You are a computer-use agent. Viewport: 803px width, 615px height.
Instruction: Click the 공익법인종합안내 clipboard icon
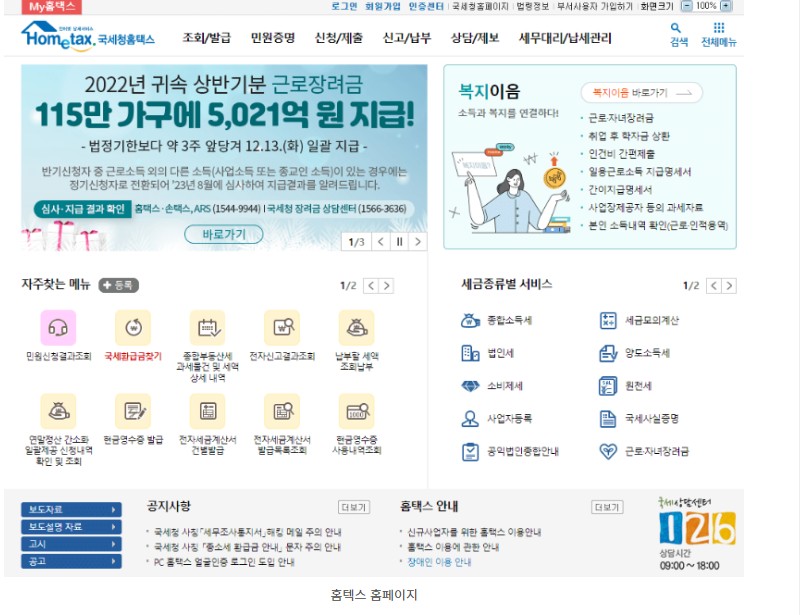[x=470, y=452]
